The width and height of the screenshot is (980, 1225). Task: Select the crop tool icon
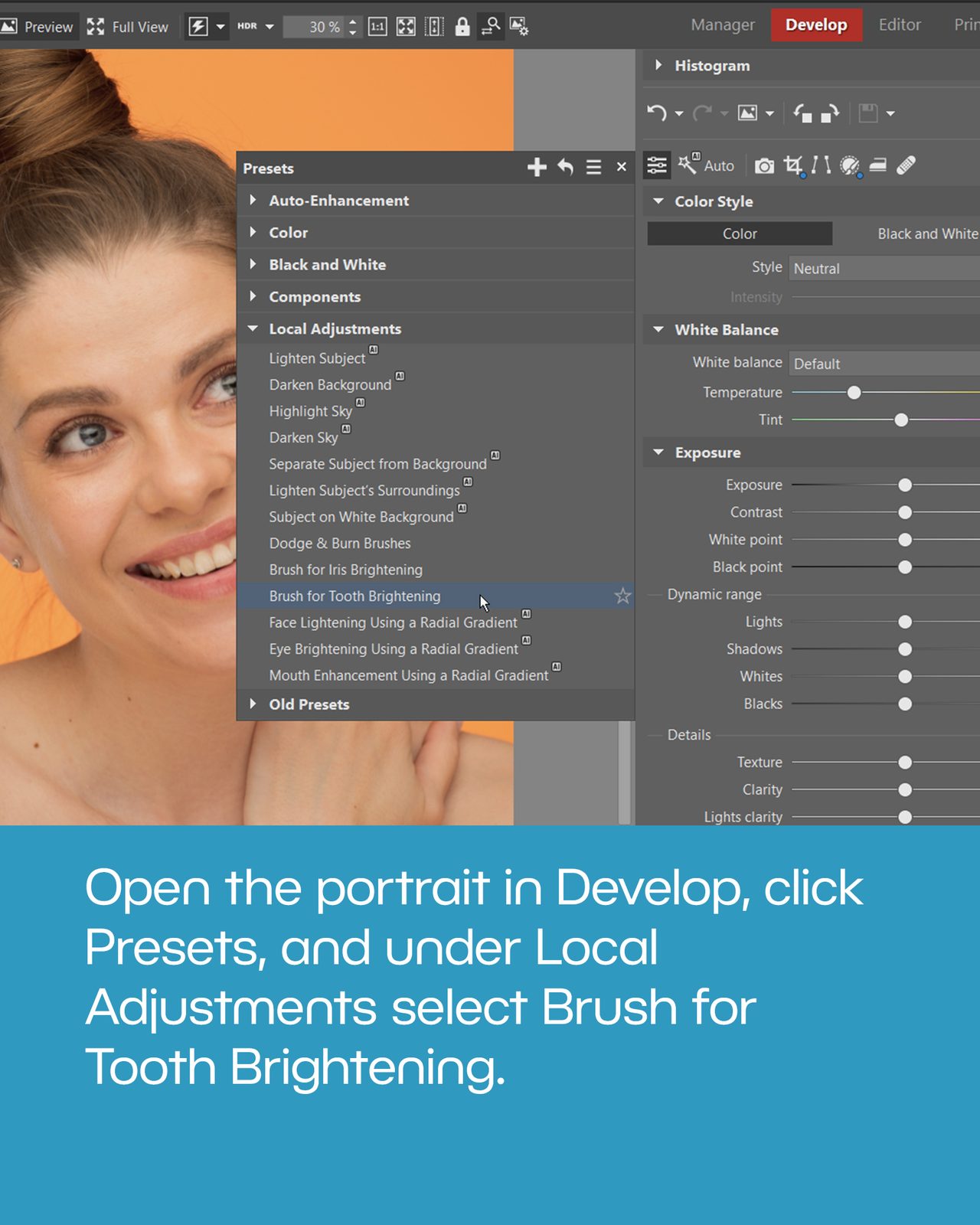pos(794,165)
